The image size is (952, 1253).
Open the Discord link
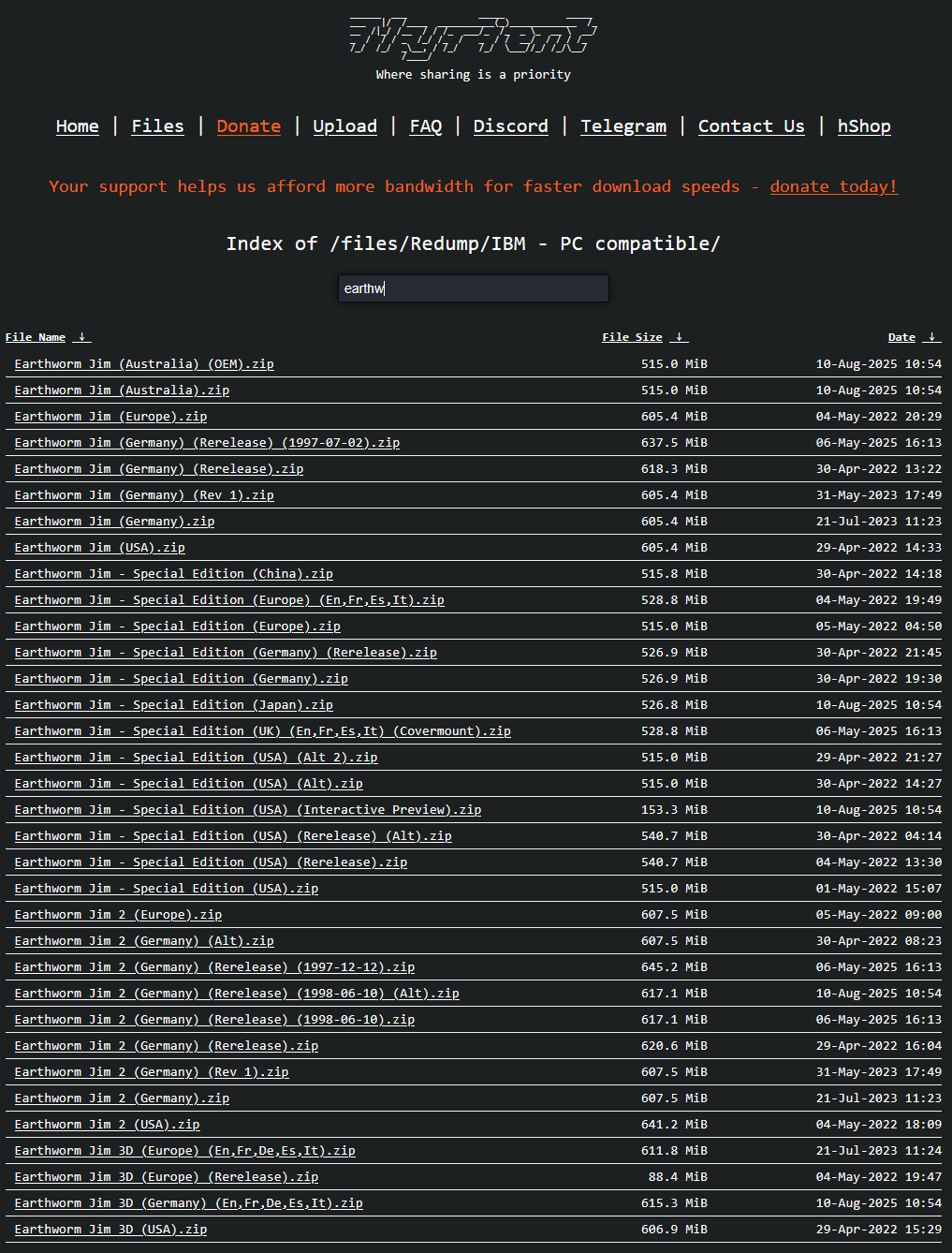pos(510,126)
